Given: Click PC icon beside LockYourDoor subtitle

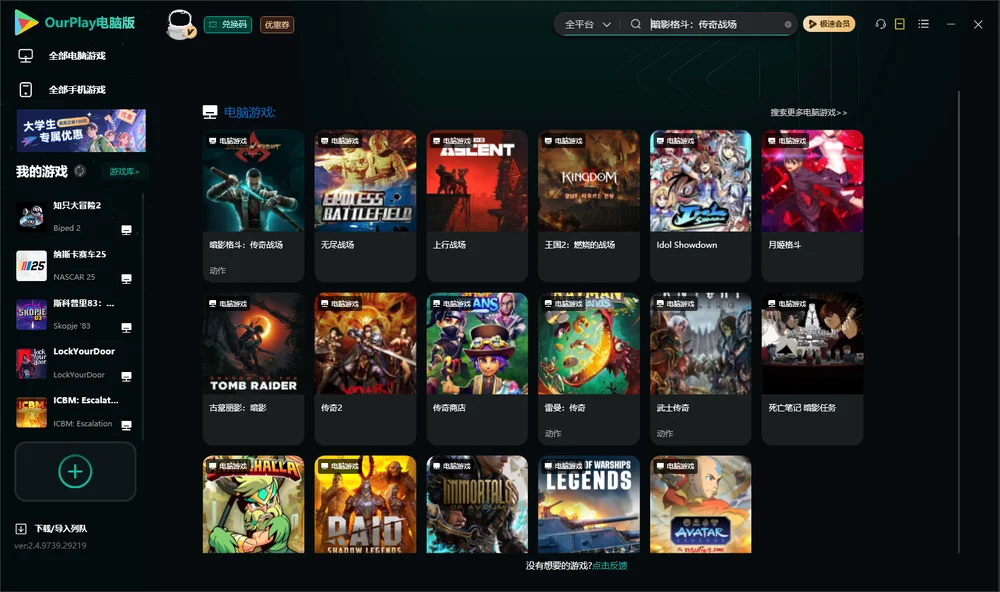Looking at the screenshot, I should pyautogui.click(x=126, y=376).
